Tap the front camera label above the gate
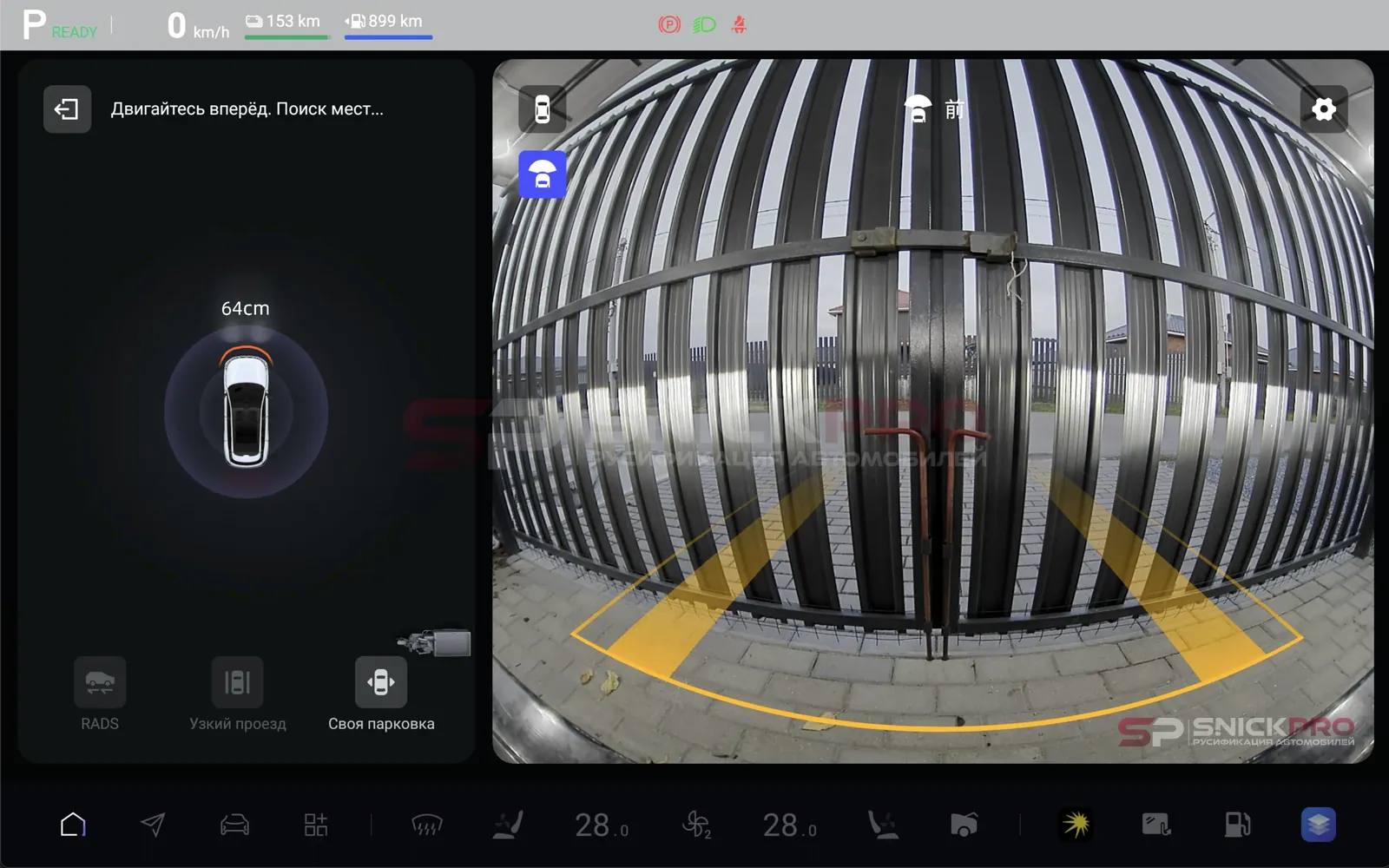Image resolution: width=1389 pixels, height=868 pixels. [x=934, y=109]
